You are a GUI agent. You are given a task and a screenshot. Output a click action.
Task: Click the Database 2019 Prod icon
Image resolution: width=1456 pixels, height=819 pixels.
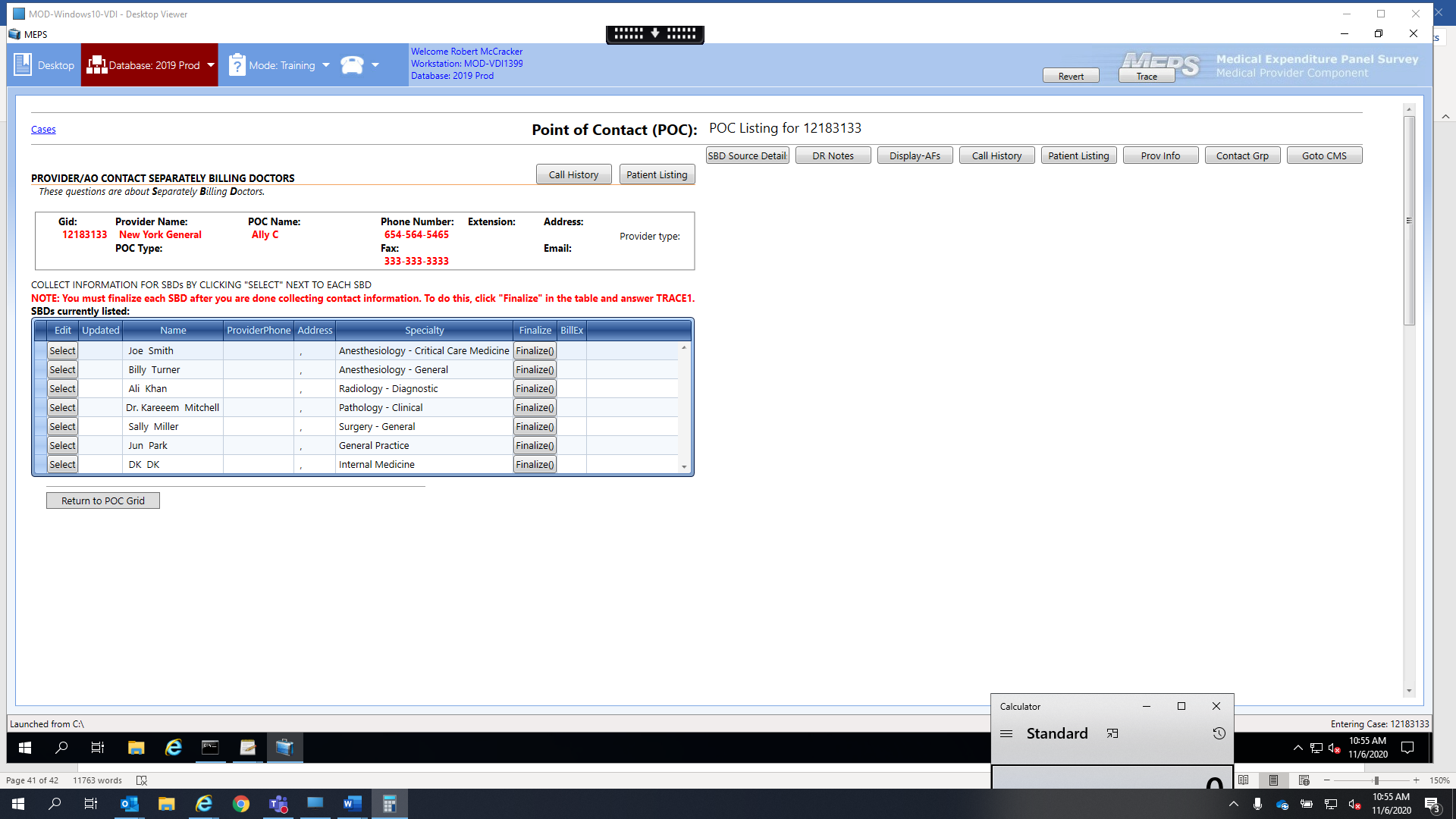coord(96,65)
